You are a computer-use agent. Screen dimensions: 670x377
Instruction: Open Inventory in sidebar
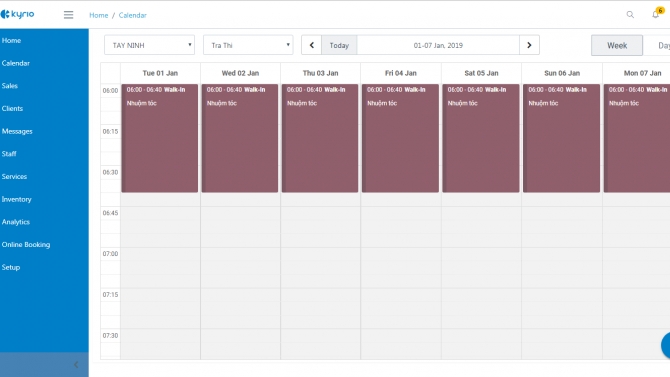(16, 199)
